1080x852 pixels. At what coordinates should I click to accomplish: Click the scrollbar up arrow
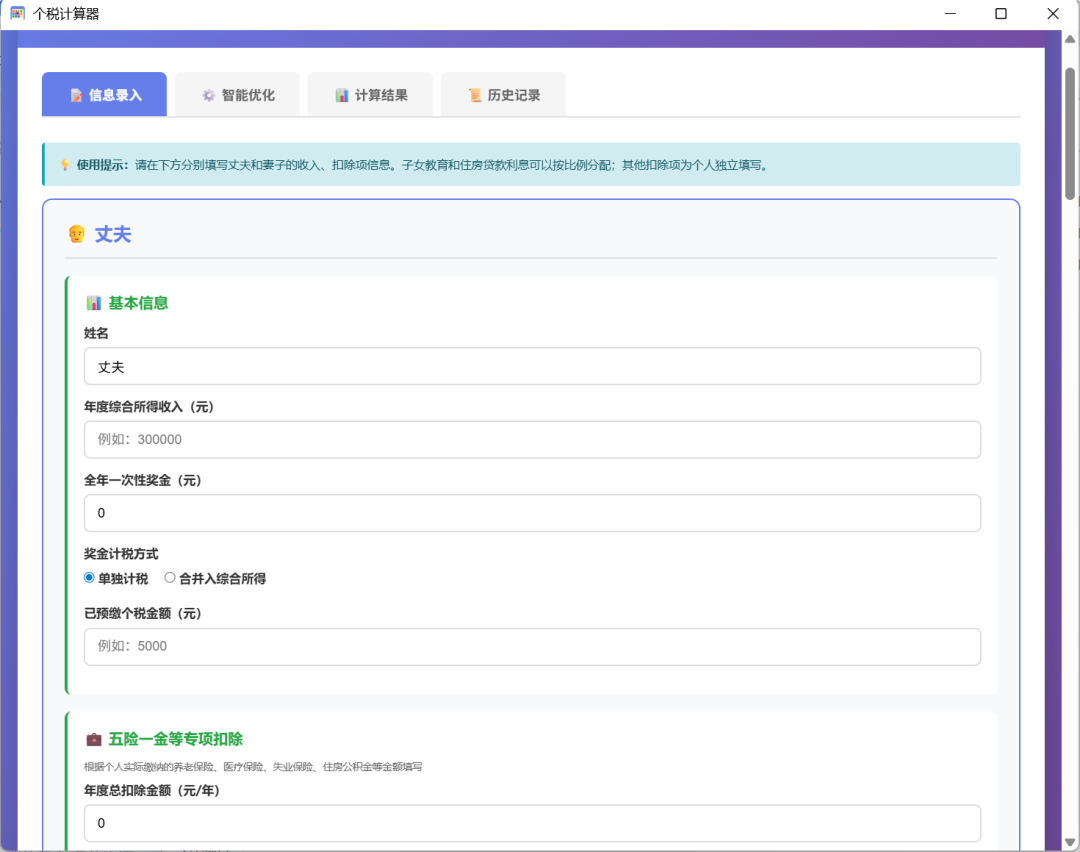(x=1069, y=39)
